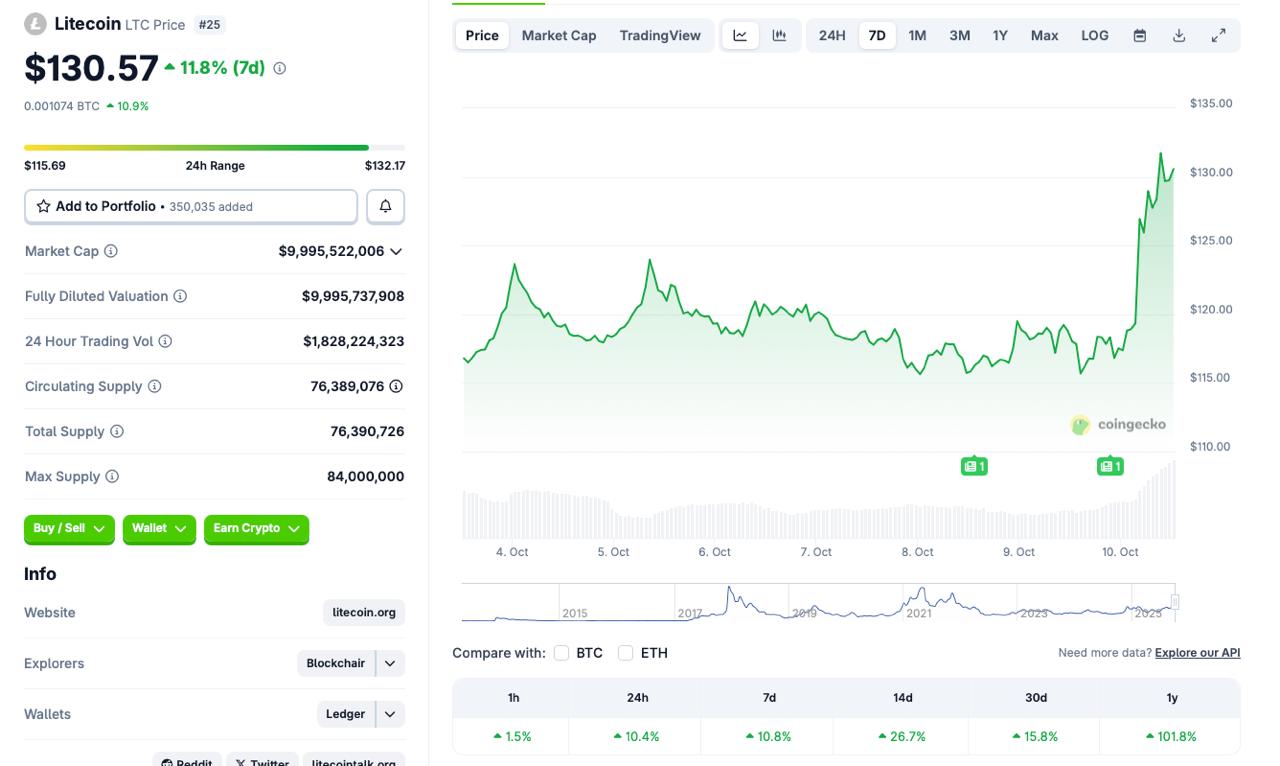The image size is (1280, 766).
Task: Expand the Market Cap details chevron
Action: click(x=396, y=252)
